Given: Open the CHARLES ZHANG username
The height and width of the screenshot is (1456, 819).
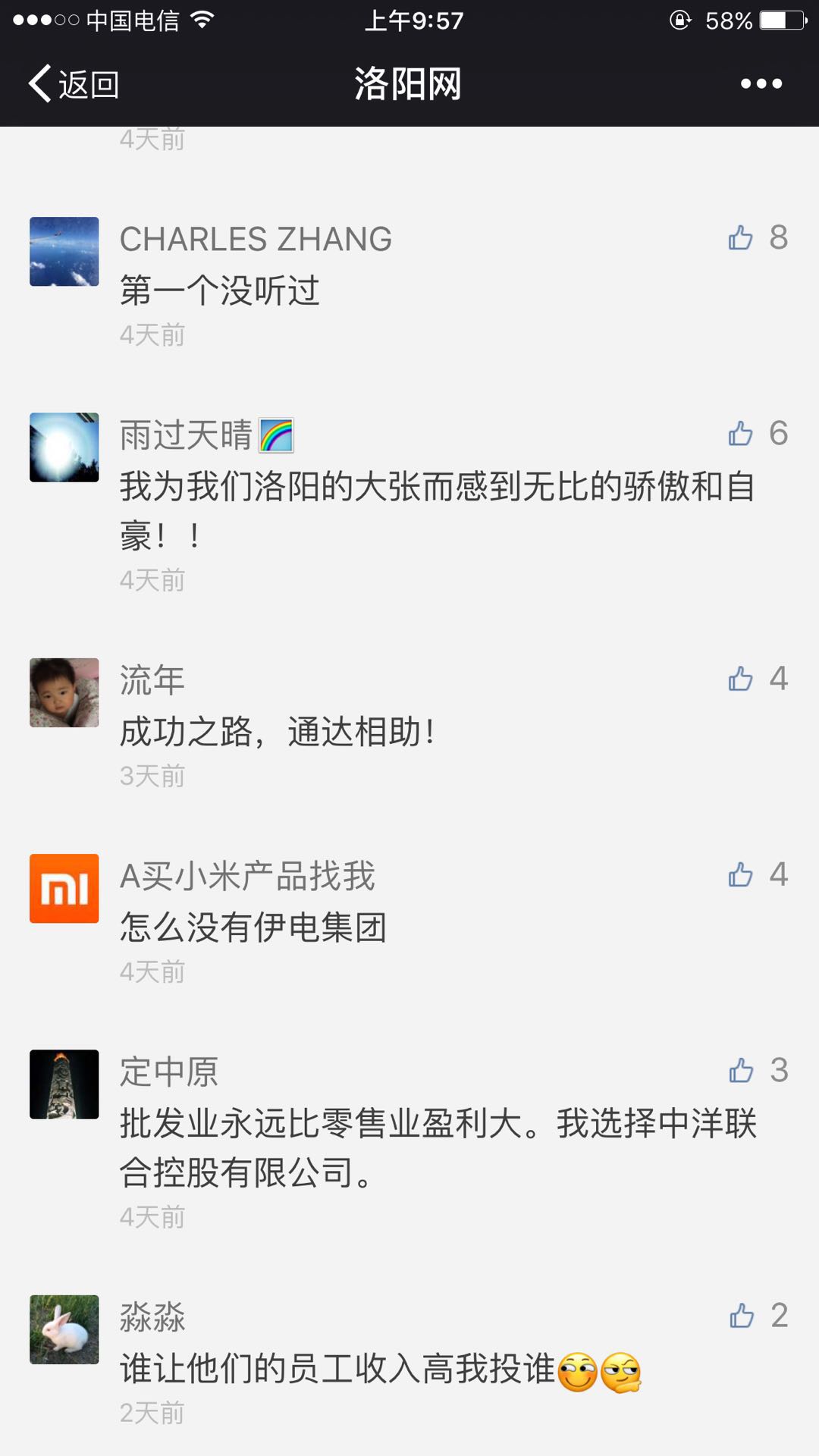Looking at the screenshot, I should click(x=256, y=240).
